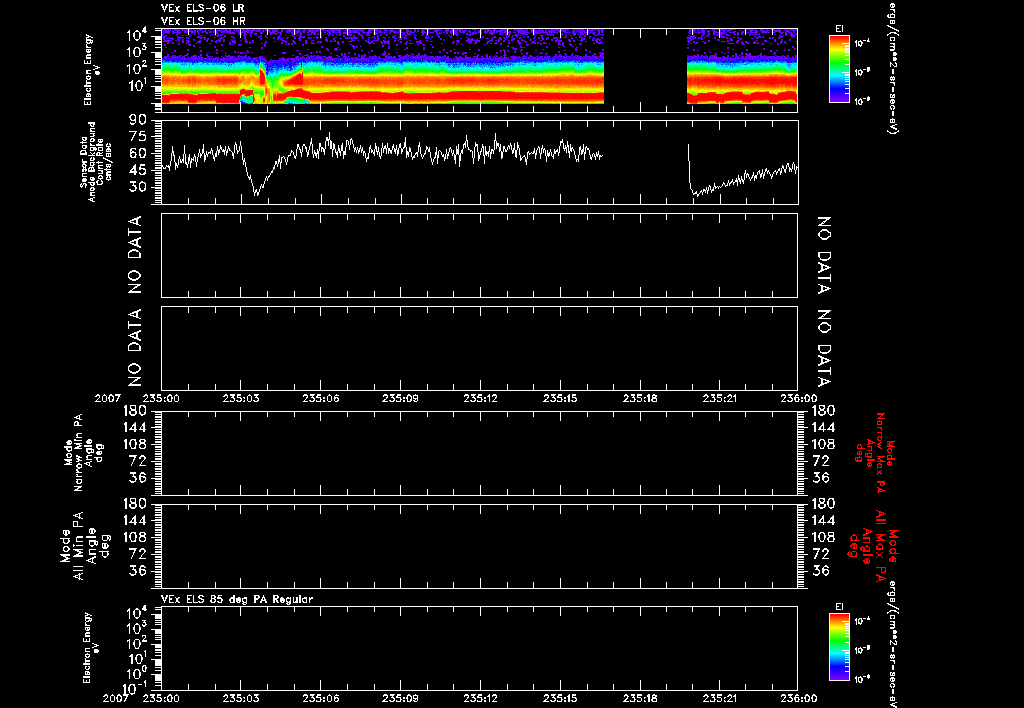Click the 30 tick value on the count rate axis
Image resolution: width=1024 pixels, height=708 pixels.
(x=138, y=187)
